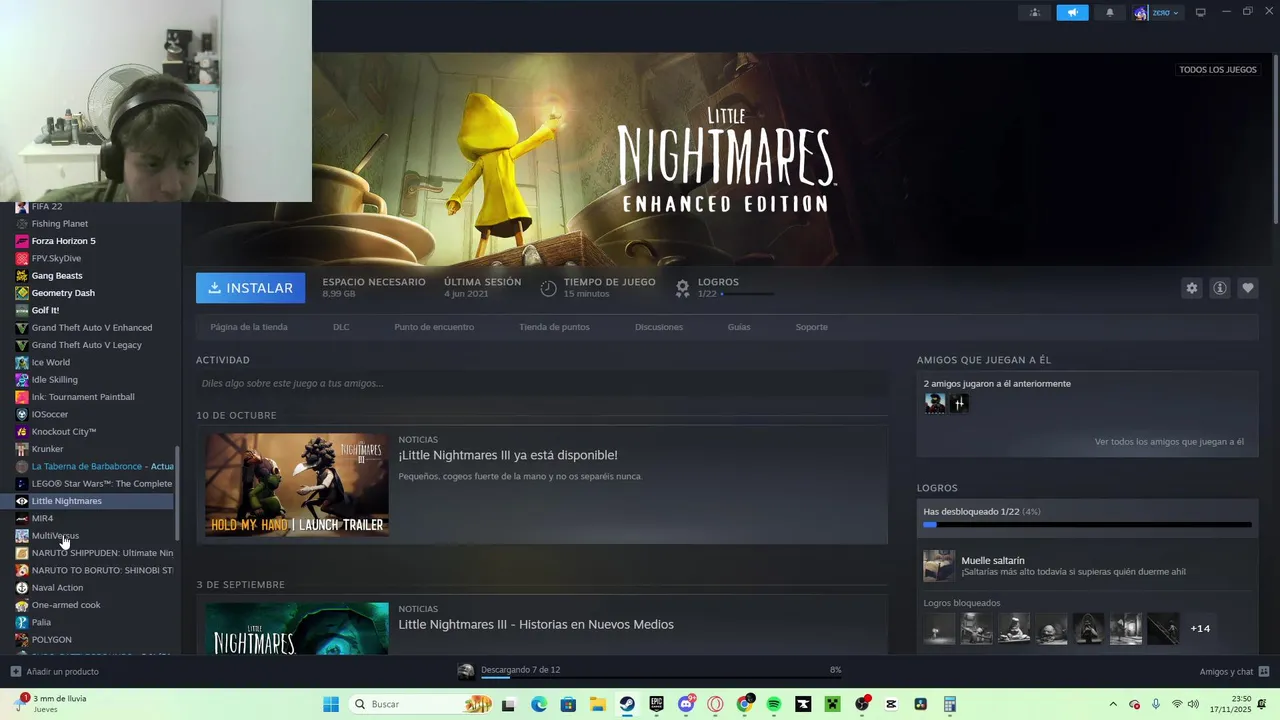Open the Muelle saltarín achievement icon

coord(939,566)
